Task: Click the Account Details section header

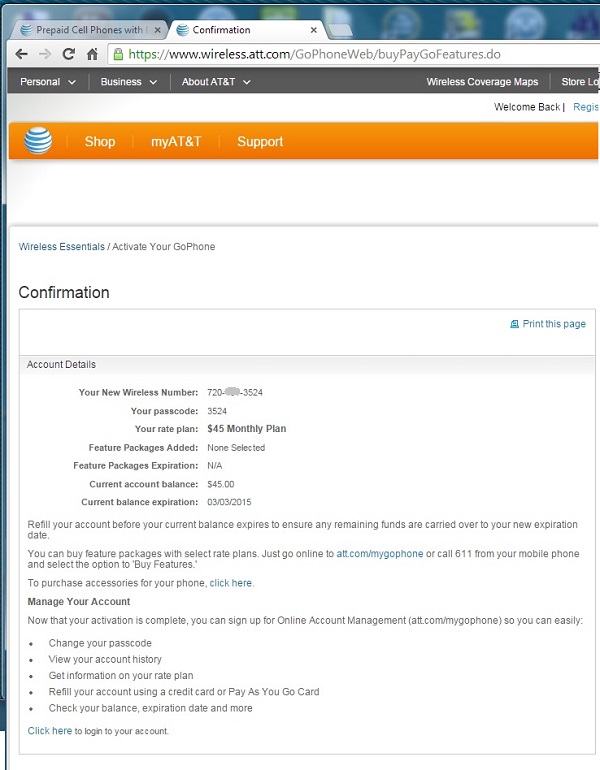Action: click(x=61, y=364)
